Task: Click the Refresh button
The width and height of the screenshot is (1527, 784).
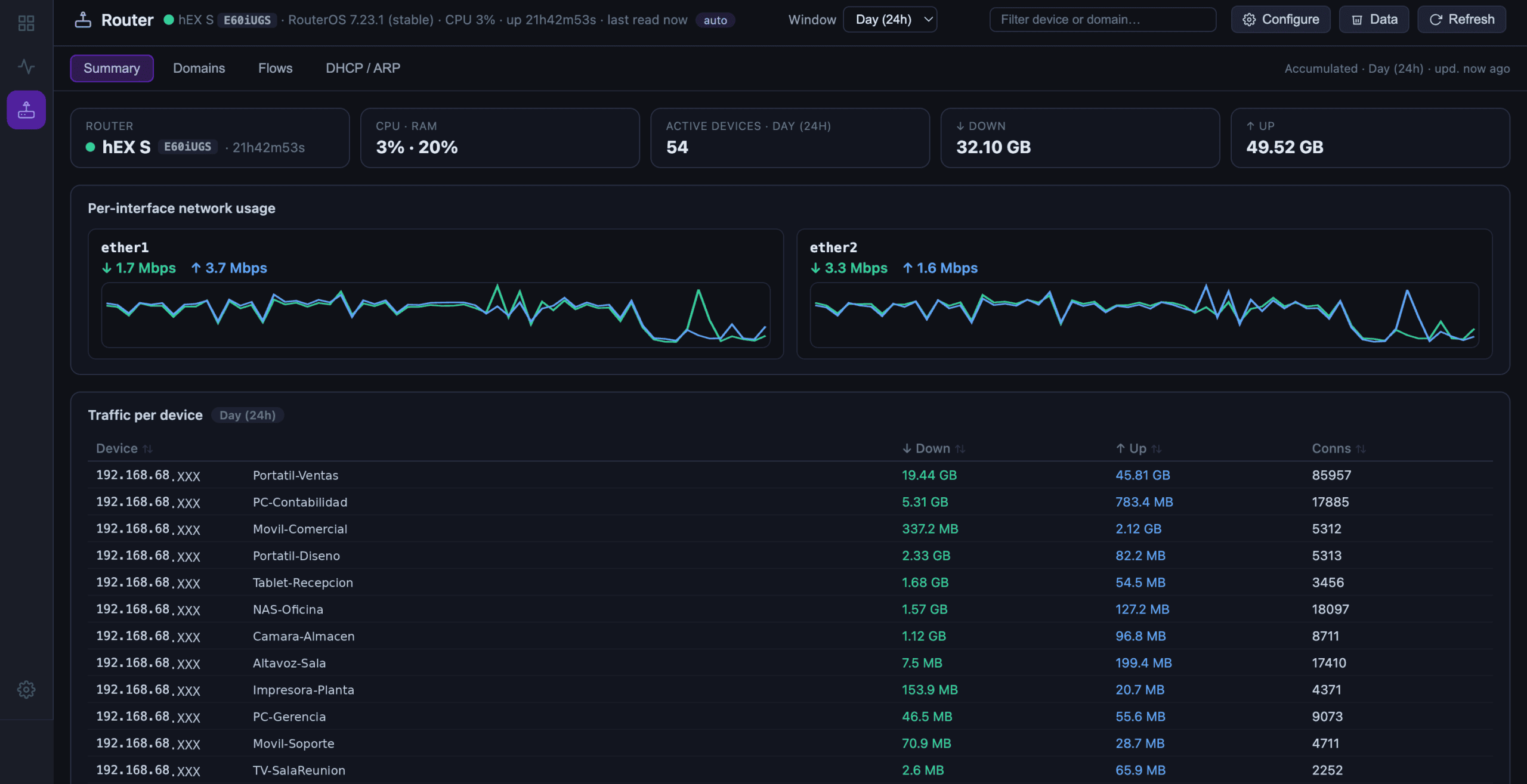Action: pyautogui.click(x=1461, y=20)
